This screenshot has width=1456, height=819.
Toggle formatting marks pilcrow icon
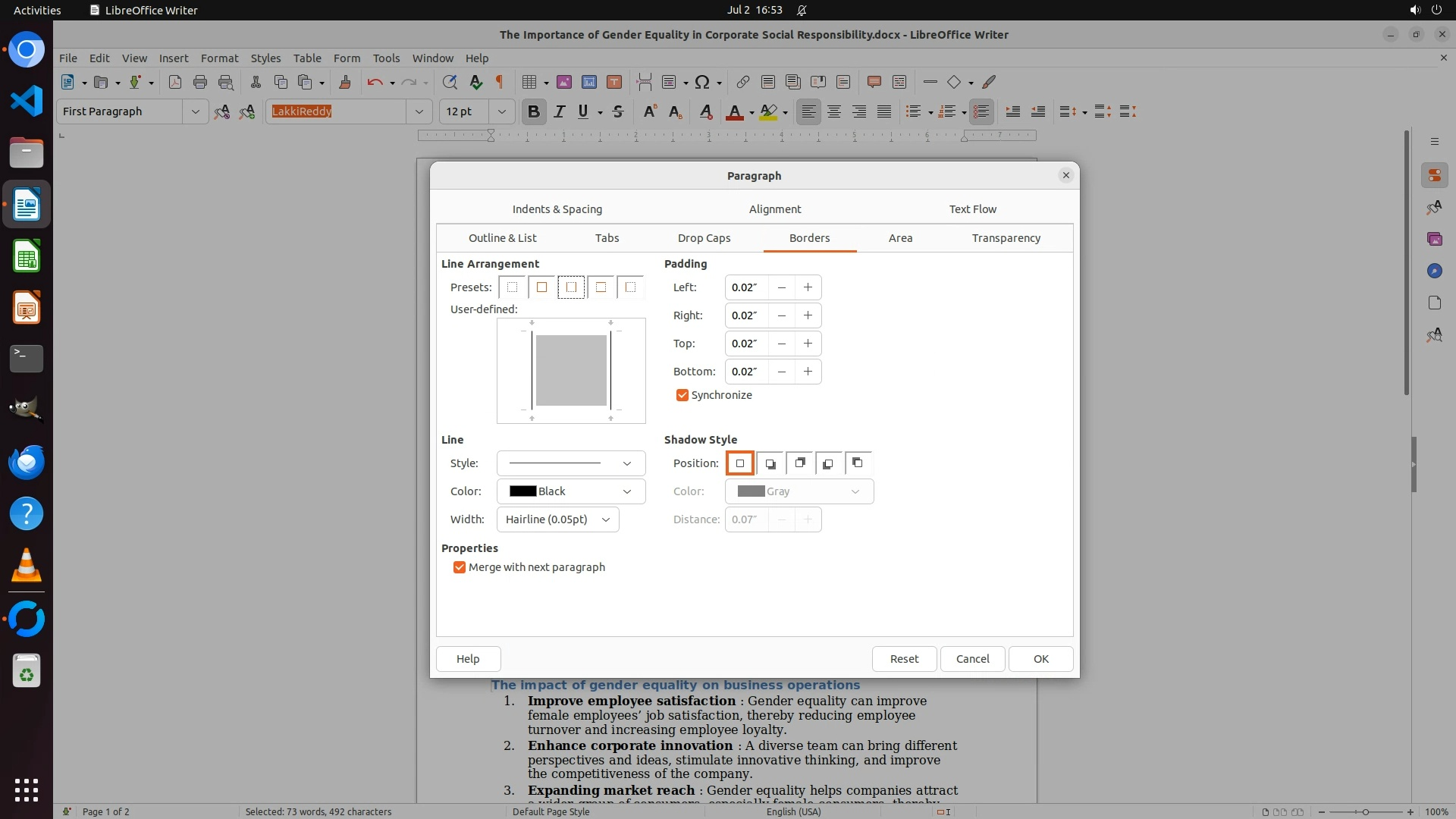coord(500,83)
